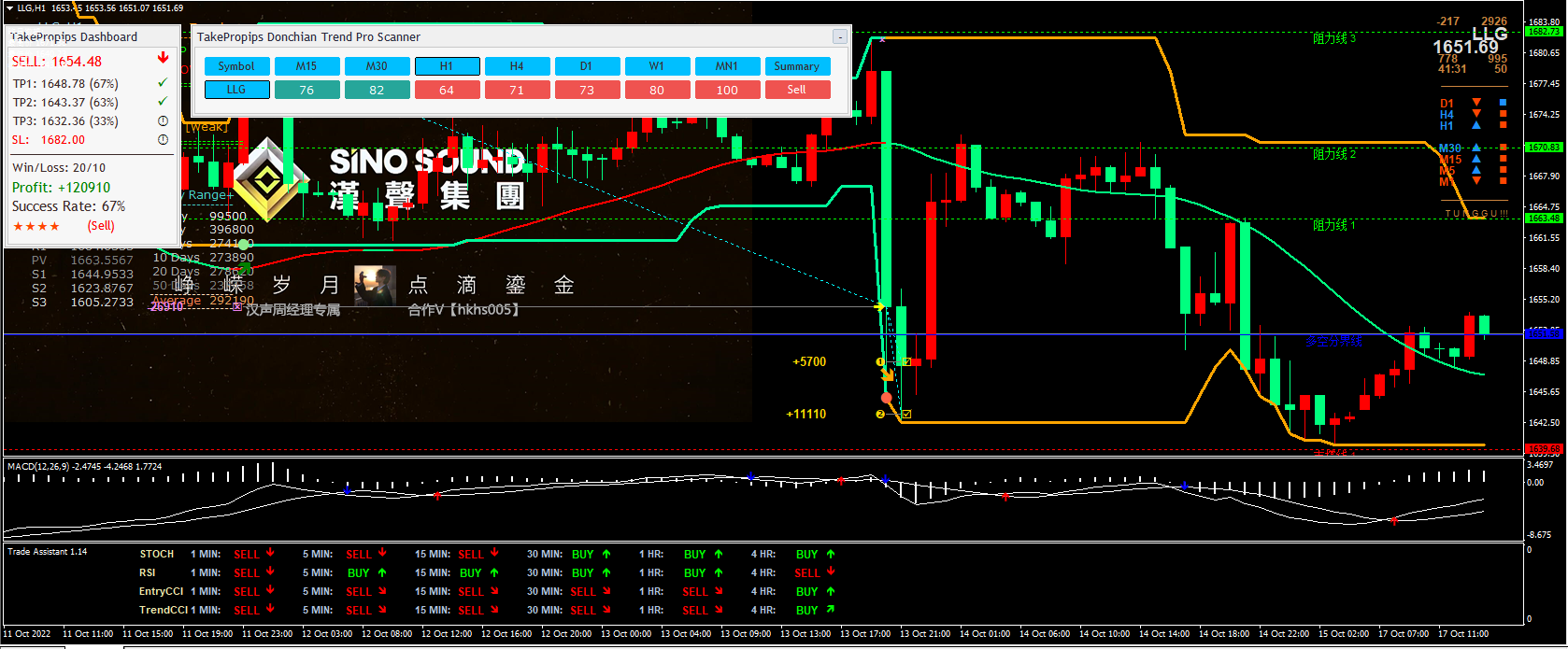Click the 阻力线 1 line label
Viewport: 1568px width, 649px height.
[1333, 225]
